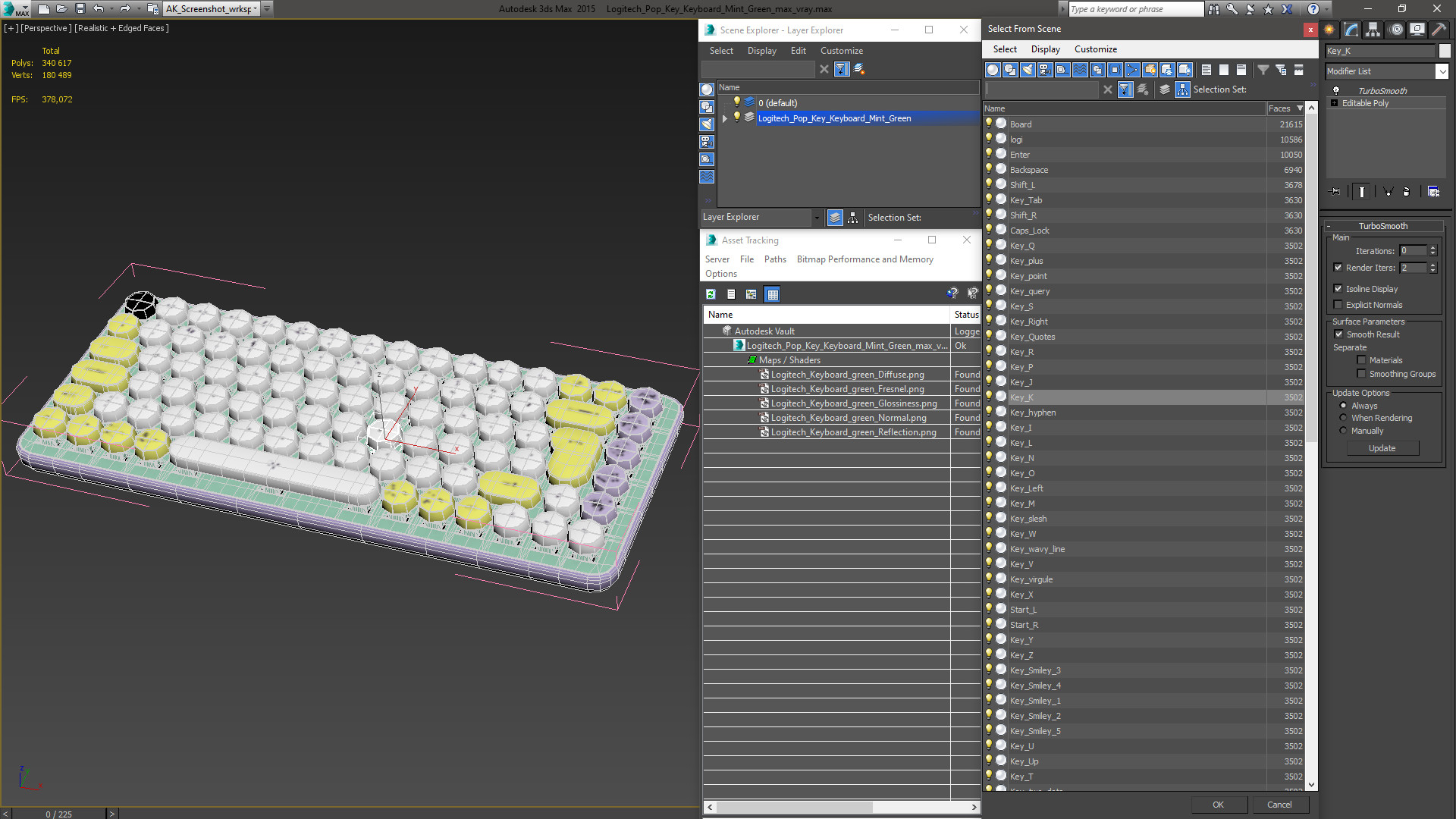
Task: Open Display menu in Select From Scene
Action: point(1045,49)
